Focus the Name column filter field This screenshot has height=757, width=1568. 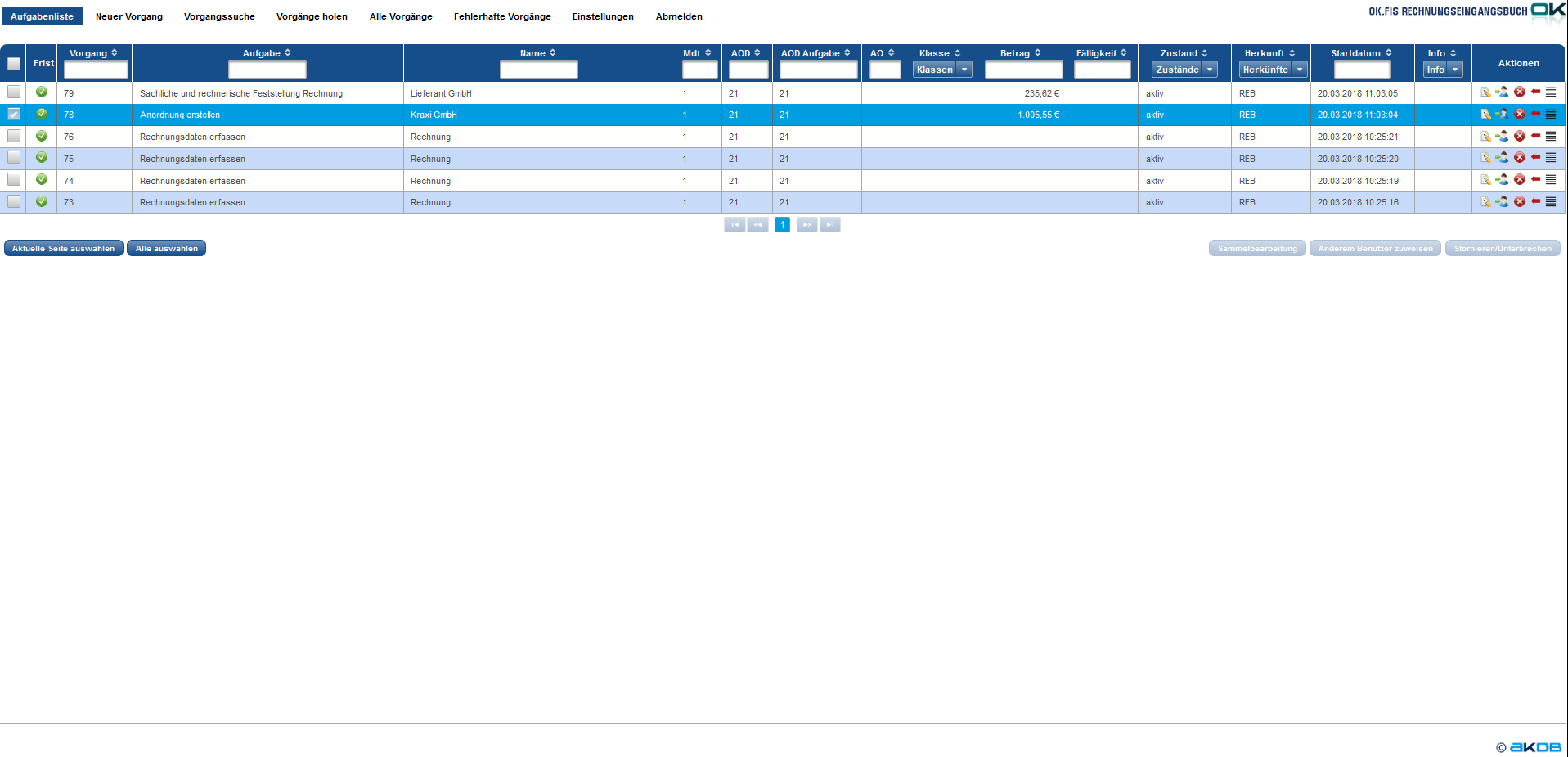[538, 70]
